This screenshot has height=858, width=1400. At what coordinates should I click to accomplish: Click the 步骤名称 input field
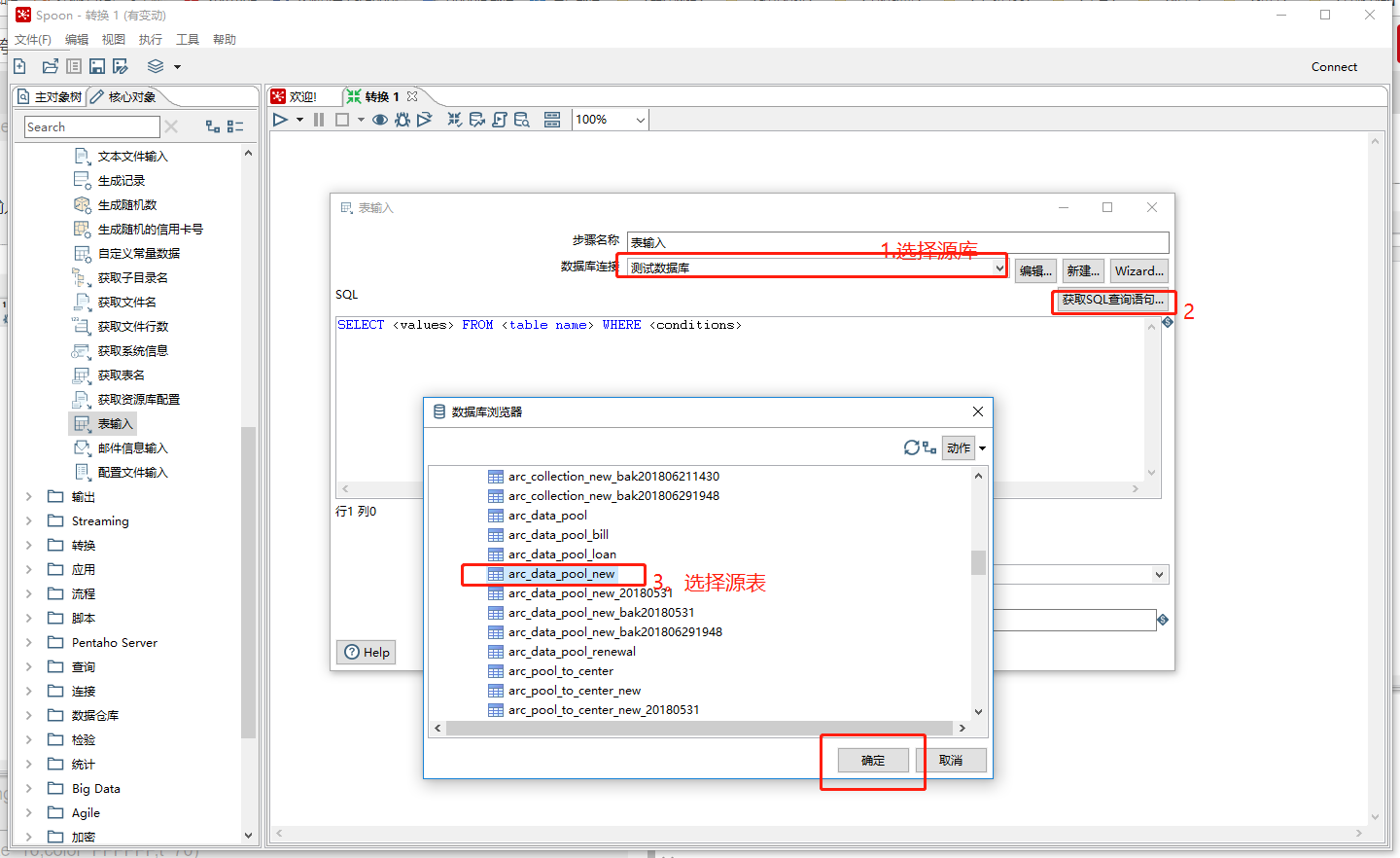897,242
